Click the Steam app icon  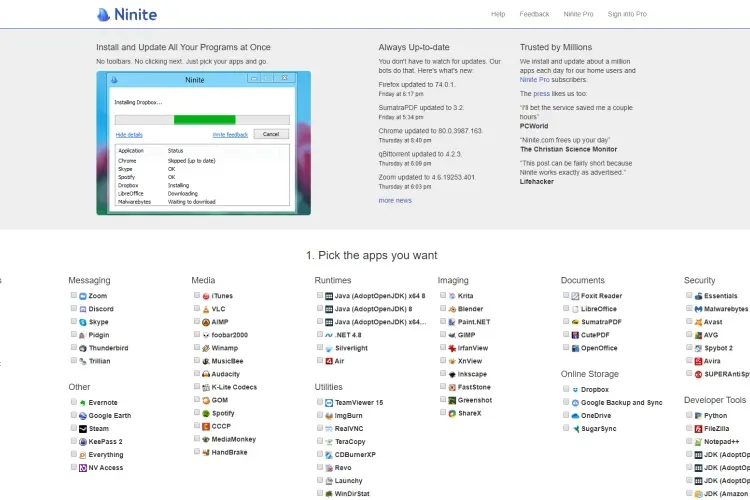[83, 429]
